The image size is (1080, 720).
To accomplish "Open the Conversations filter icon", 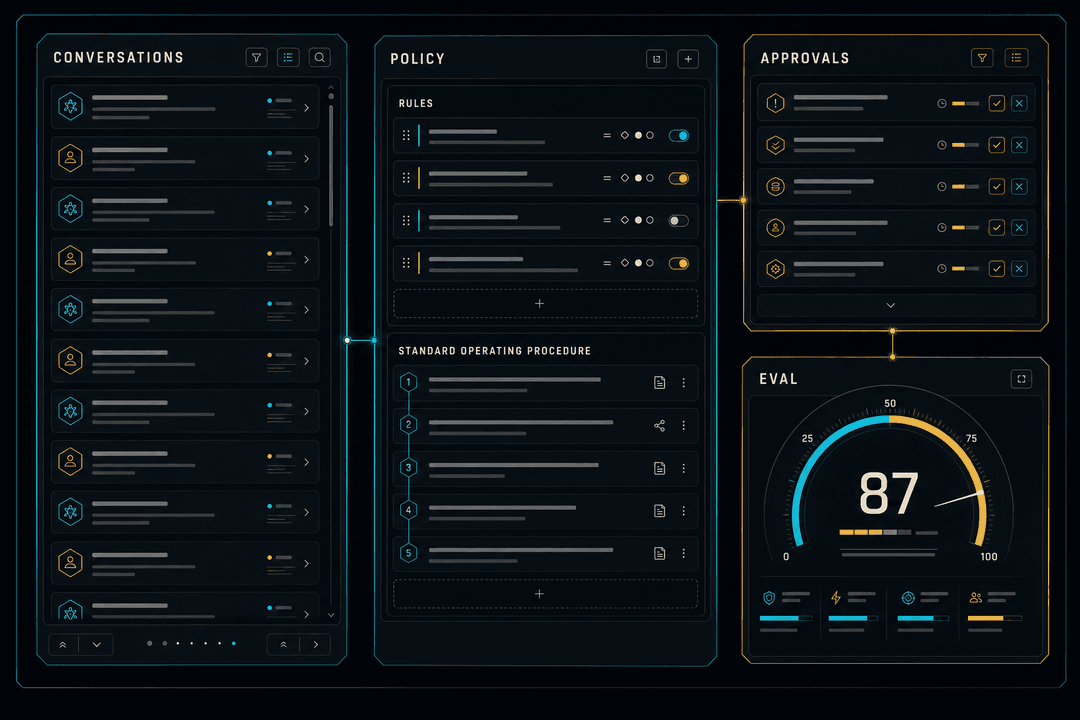I will (256, 58).
